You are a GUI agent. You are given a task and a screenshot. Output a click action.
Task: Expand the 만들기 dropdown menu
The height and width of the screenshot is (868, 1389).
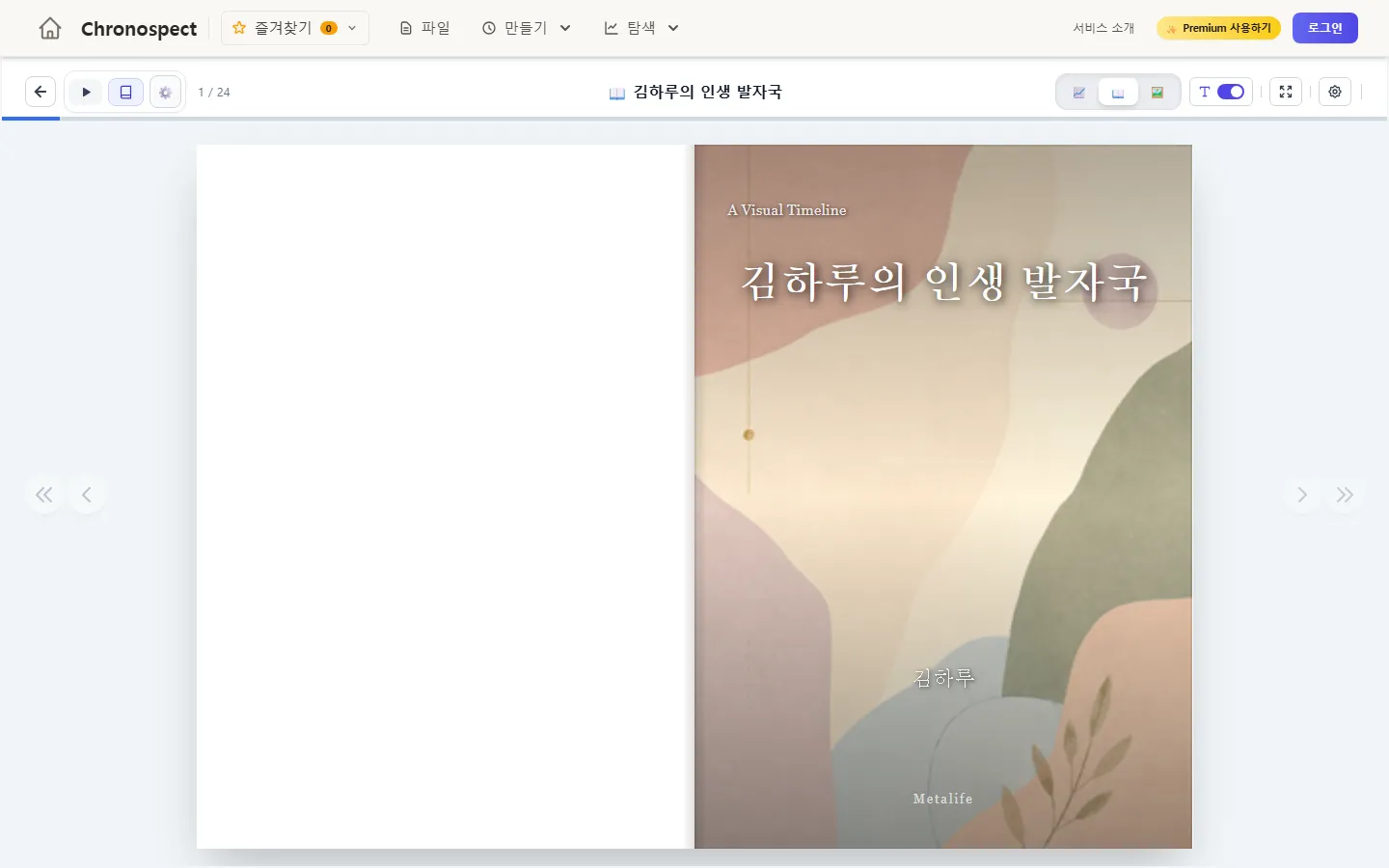[x=527, y=28]
